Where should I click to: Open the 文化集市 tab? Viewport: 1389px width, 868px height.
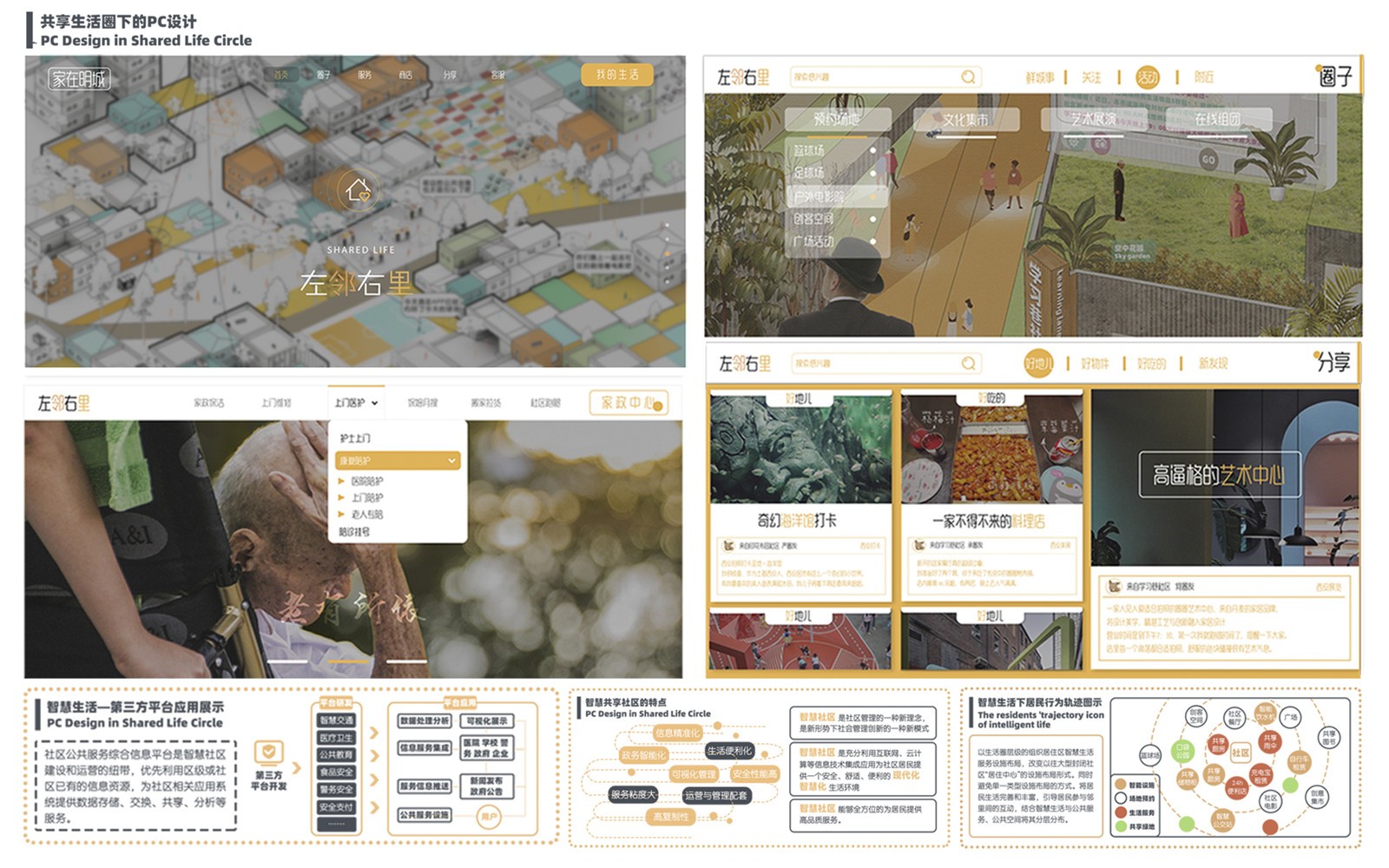[964, 120]
